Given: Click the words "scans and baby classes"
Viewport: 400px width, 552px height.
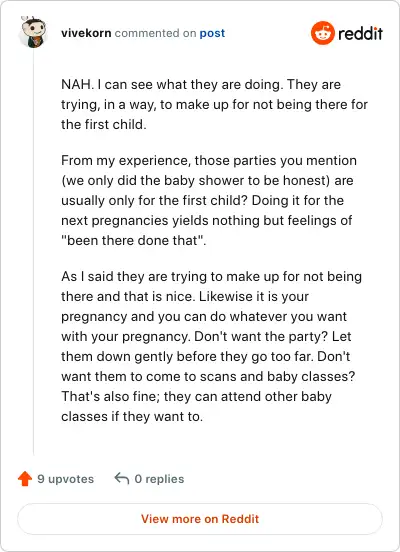Looking at the screenshot, I should point(277,377).
